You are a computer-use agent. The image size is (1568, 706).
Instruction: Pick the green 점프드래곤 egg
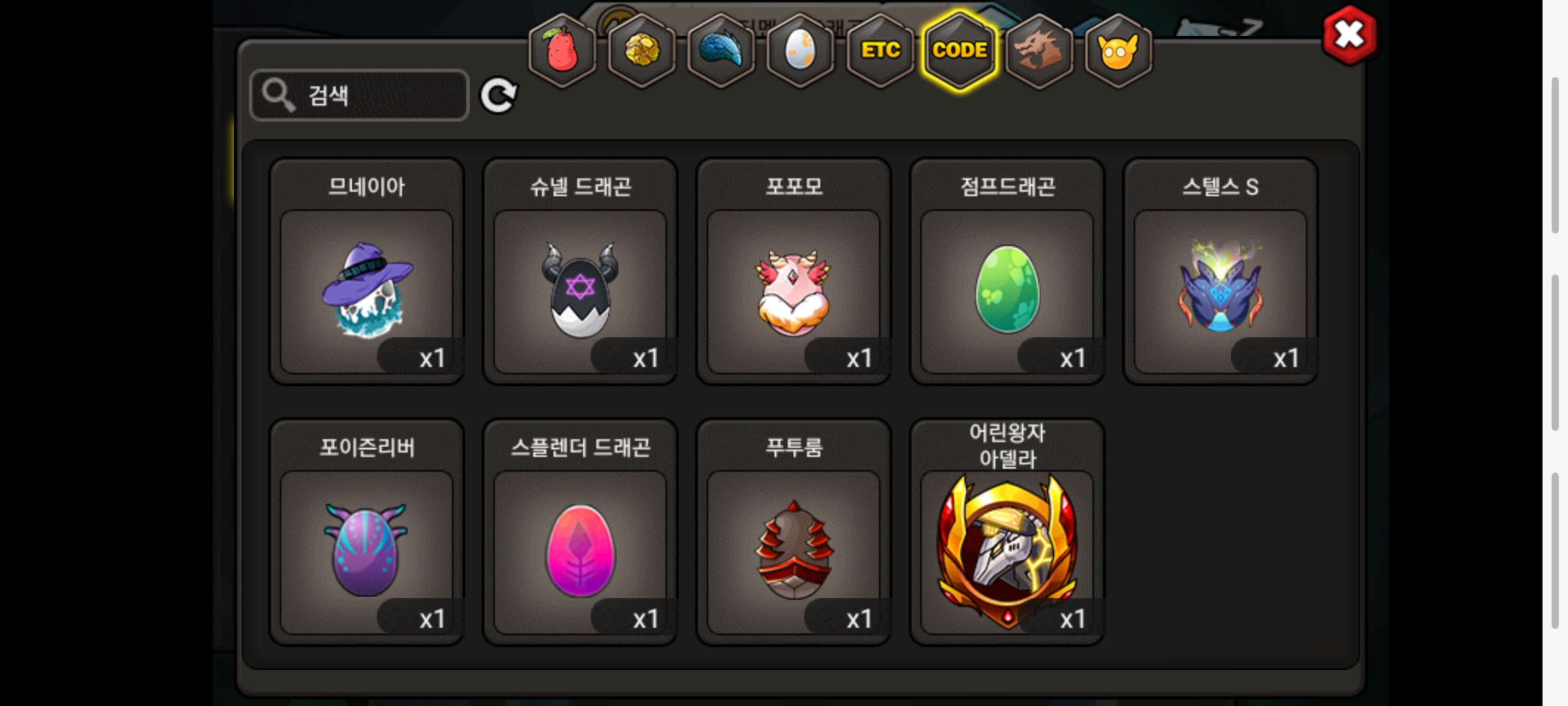[x=1007, y=271]
